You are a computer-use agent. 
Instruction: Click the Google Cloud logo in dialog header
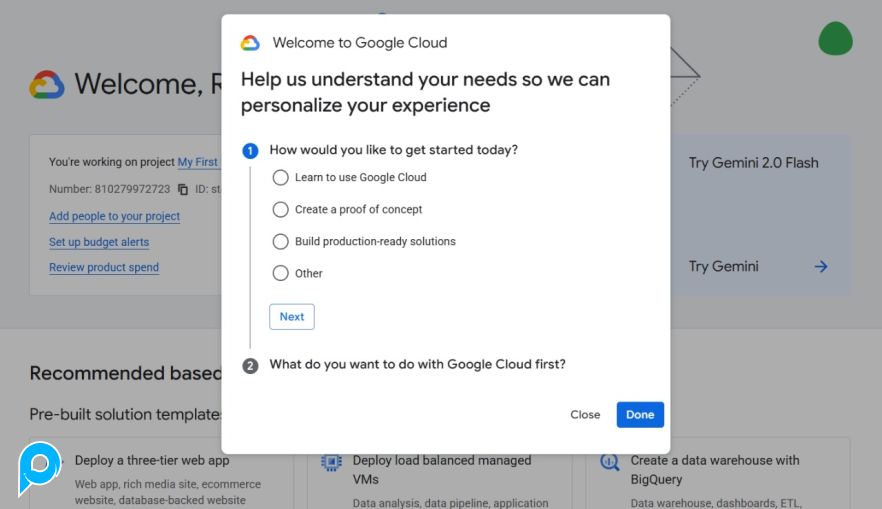point(250,43)
